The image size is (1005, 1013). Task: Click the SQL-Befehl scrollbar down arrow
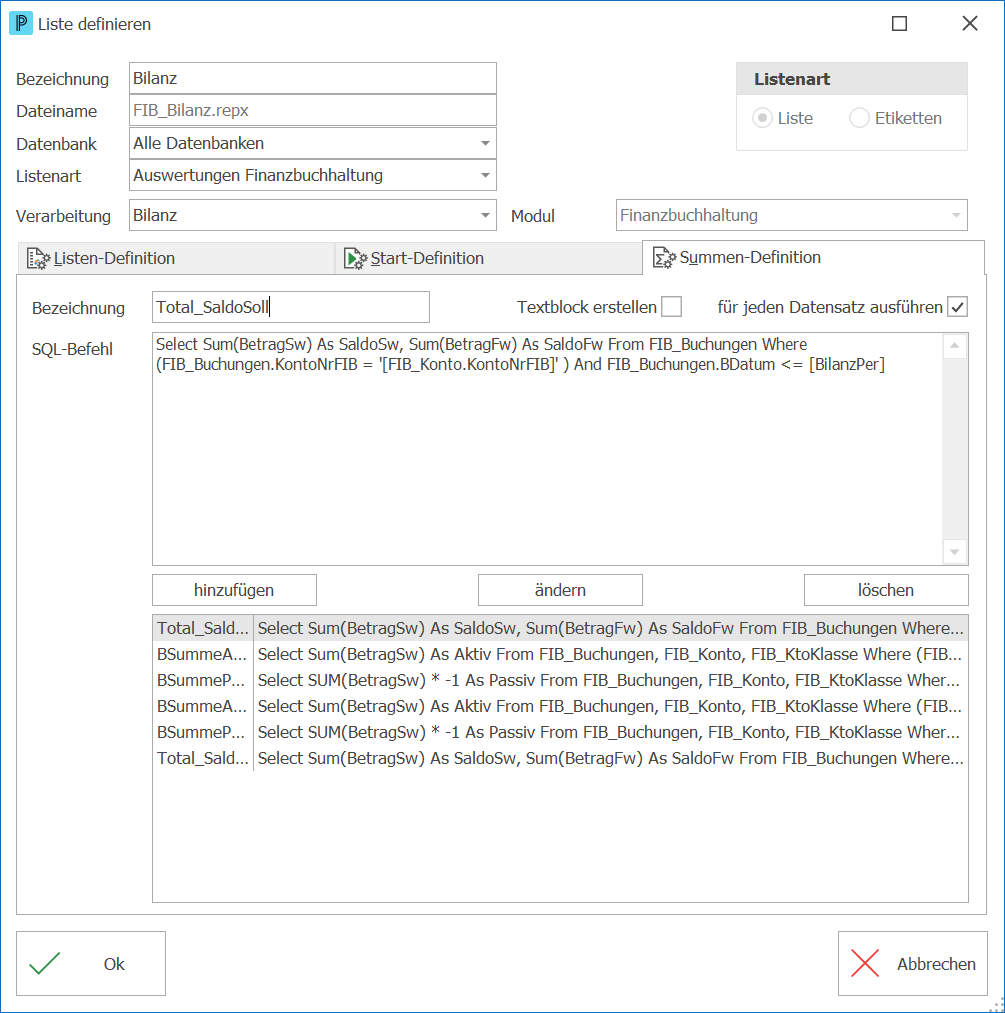[x=955, y=552]
